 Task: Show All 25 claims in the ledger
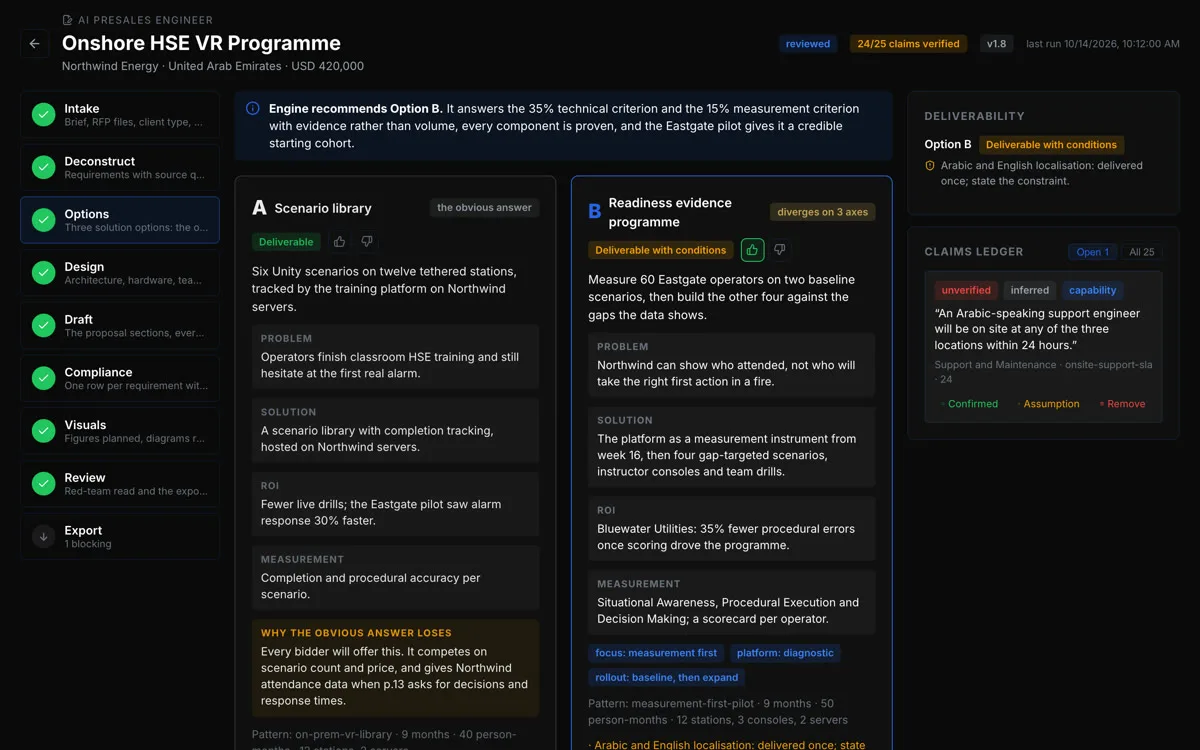pos(1142,252)
